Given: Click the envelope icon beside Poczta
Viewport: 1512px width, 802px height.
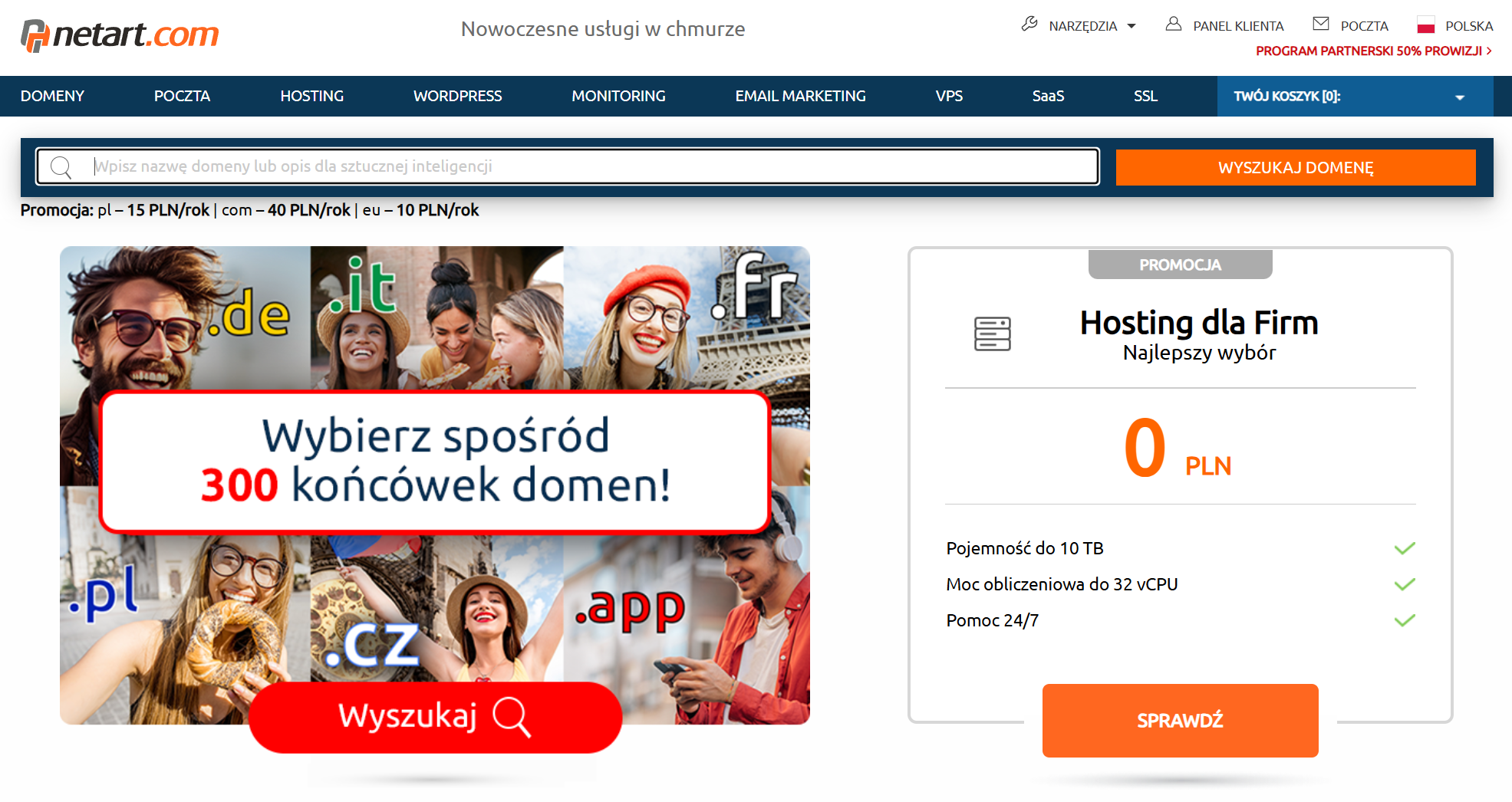Looking at the screenshot, I should click(x=1321, y=25).
